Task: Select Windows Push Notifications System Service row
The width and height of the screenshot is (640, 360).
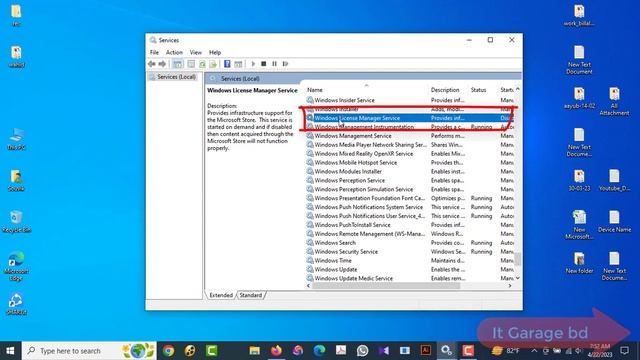Action: point(410,207)
